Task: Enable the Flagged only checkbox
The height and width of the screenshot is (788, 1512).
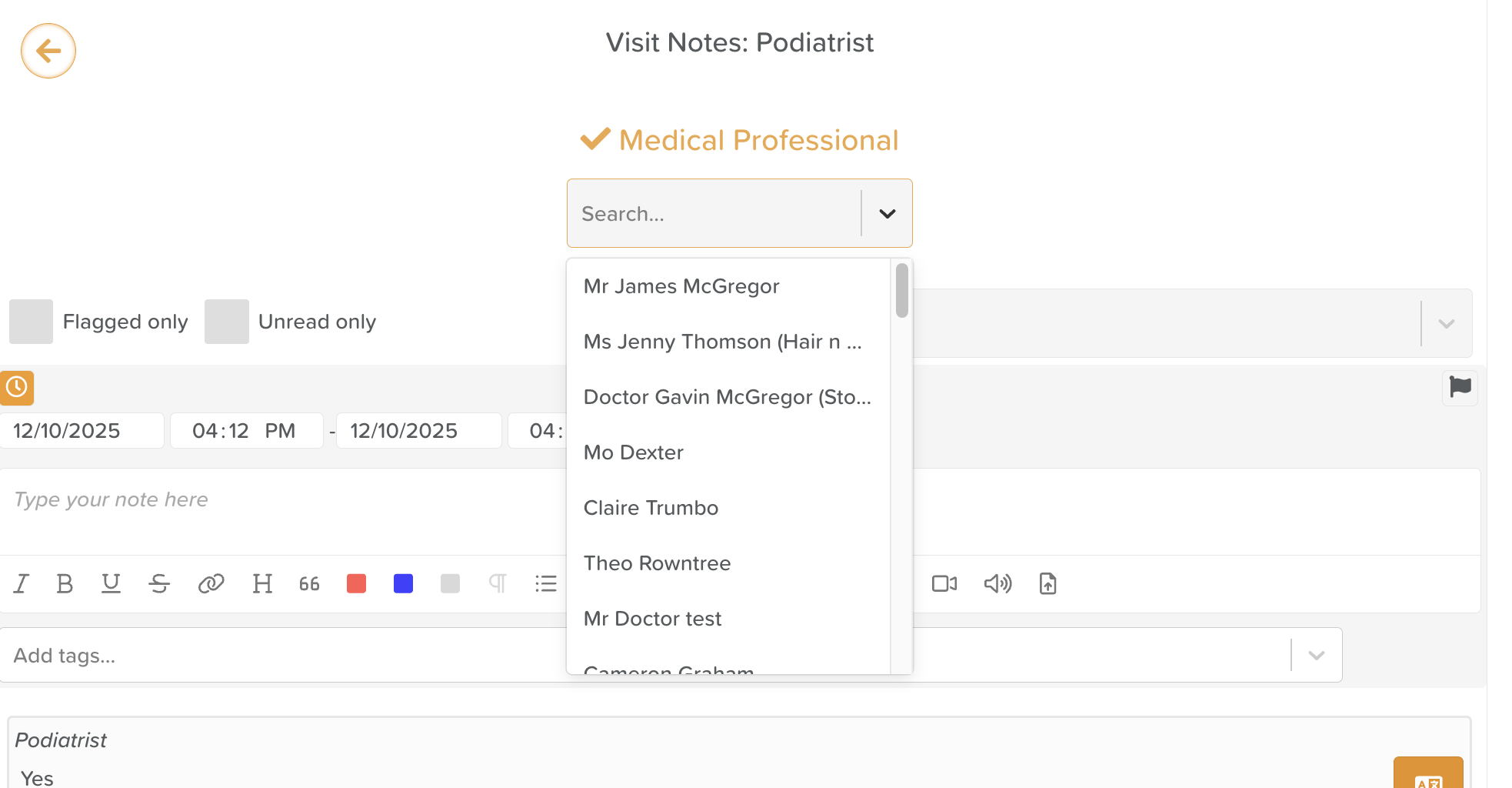Action: [x=31, y=322]
